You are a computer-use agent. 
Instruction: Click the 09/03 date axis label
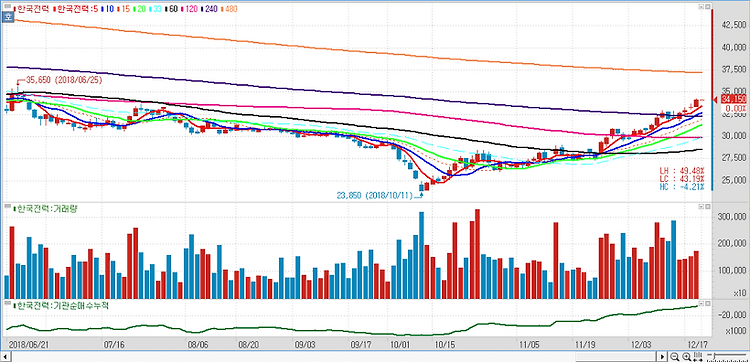[x=305, y=345]
